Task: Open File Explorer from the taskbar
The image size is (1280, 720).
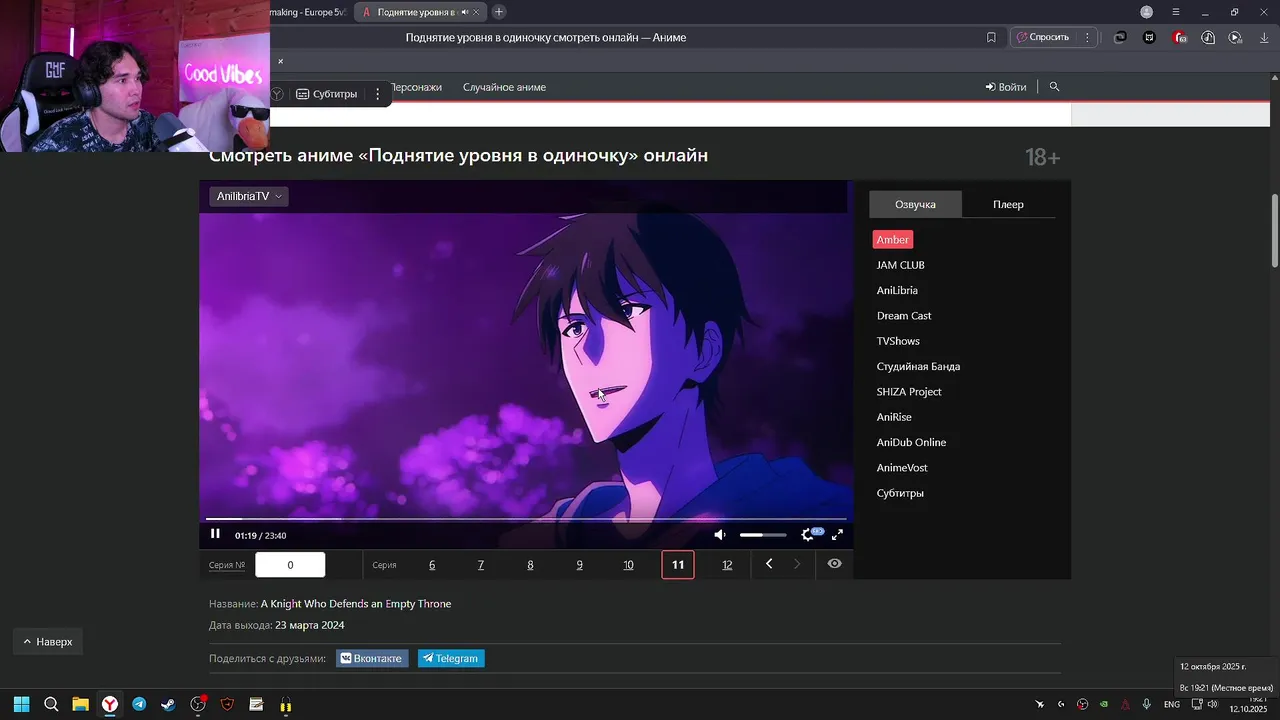Action: (80, 704)
